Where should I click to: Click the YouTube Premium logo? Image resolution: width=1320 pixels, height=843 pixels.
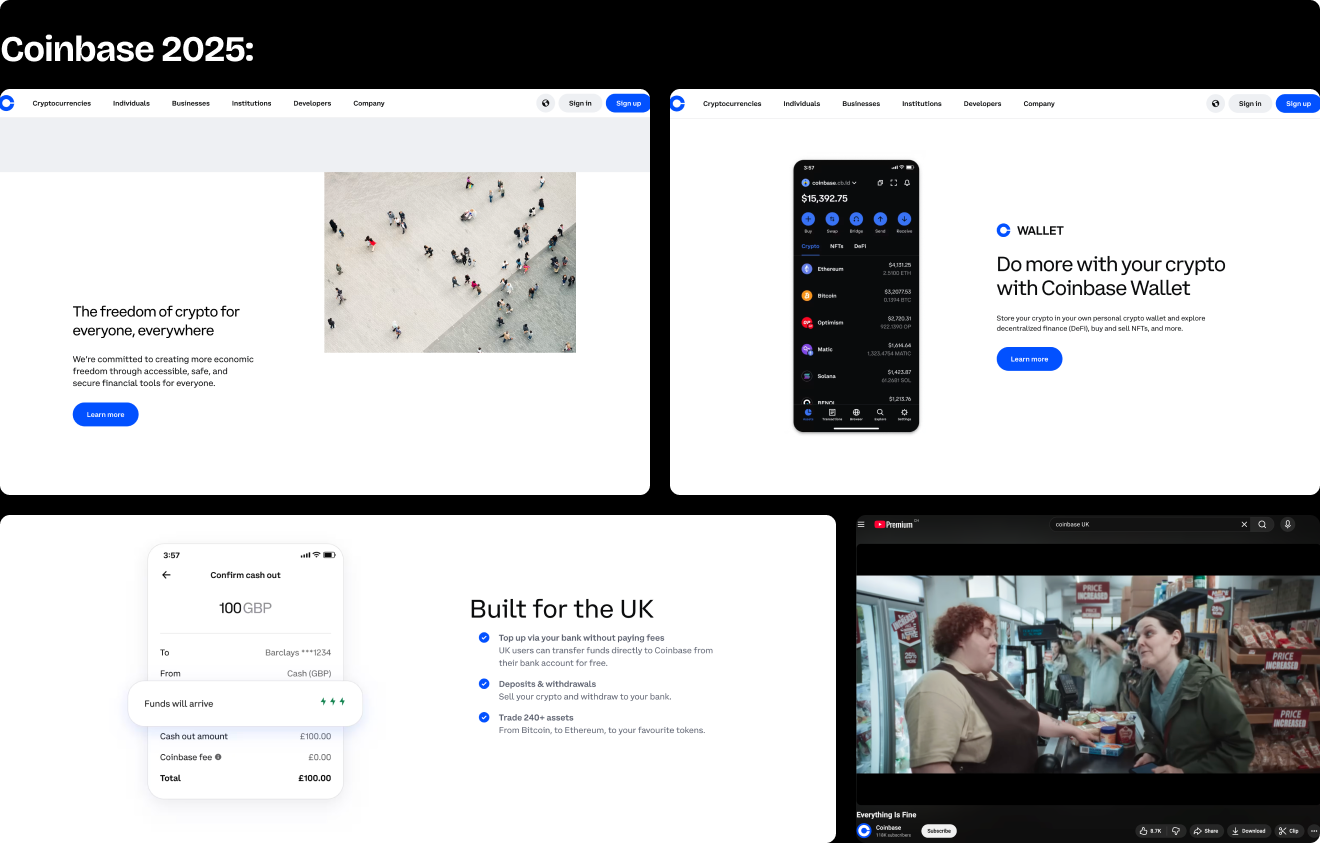[894, 524]
